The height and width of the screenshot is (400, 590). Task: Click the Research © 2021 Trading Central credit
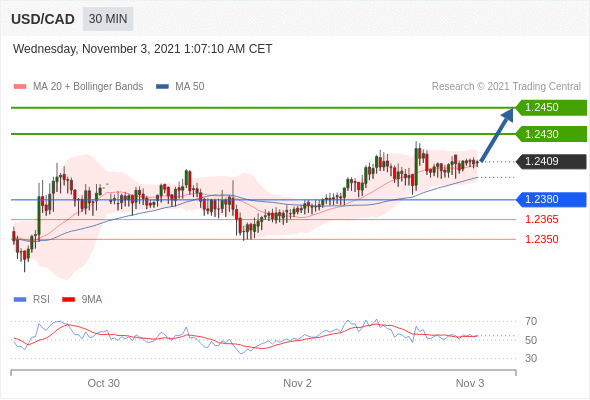click(x=506, y=87)
